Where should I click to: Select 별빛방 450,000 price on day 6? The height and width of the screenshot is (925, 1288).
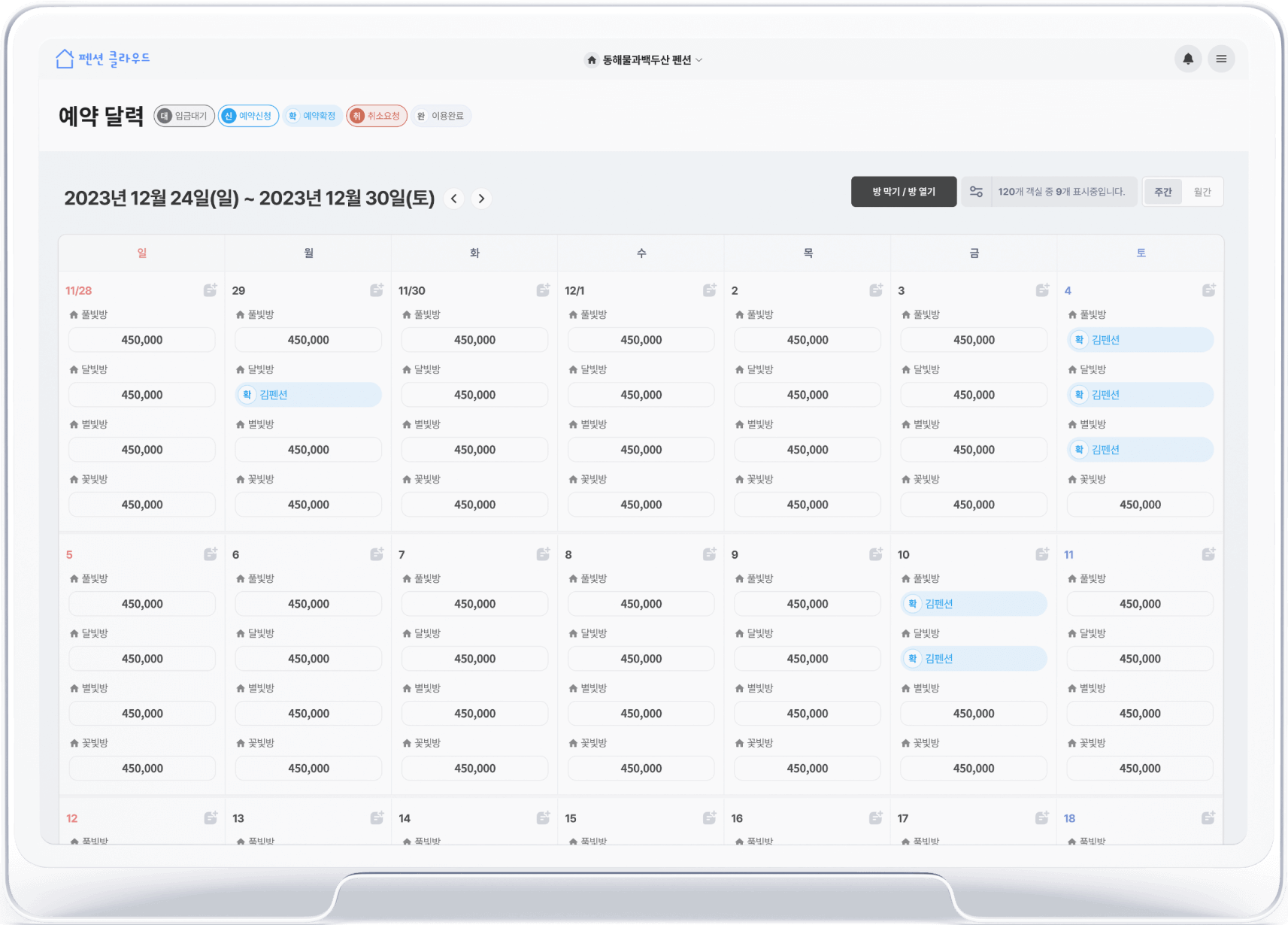pyautogui.click(x=308, y=714)
